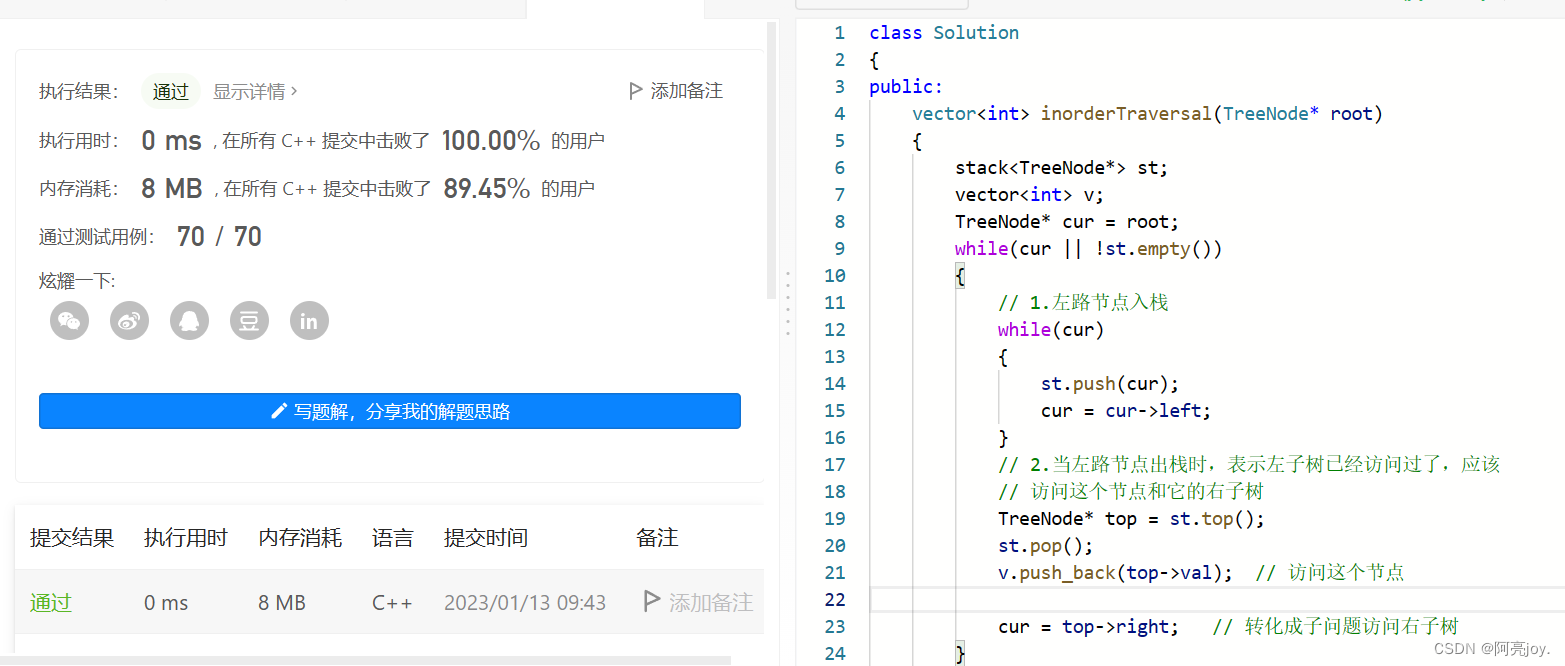This screenshot has height=666, width=1565.
Task: Click the TreeNode* top = st.top(); line
Action: pyautogui.click(x=1131, y=519)
